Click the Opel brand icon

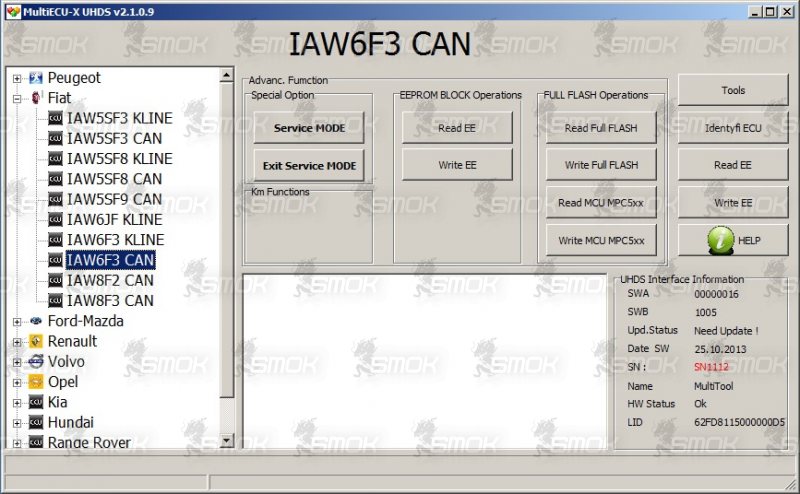[x=36, y=382]
